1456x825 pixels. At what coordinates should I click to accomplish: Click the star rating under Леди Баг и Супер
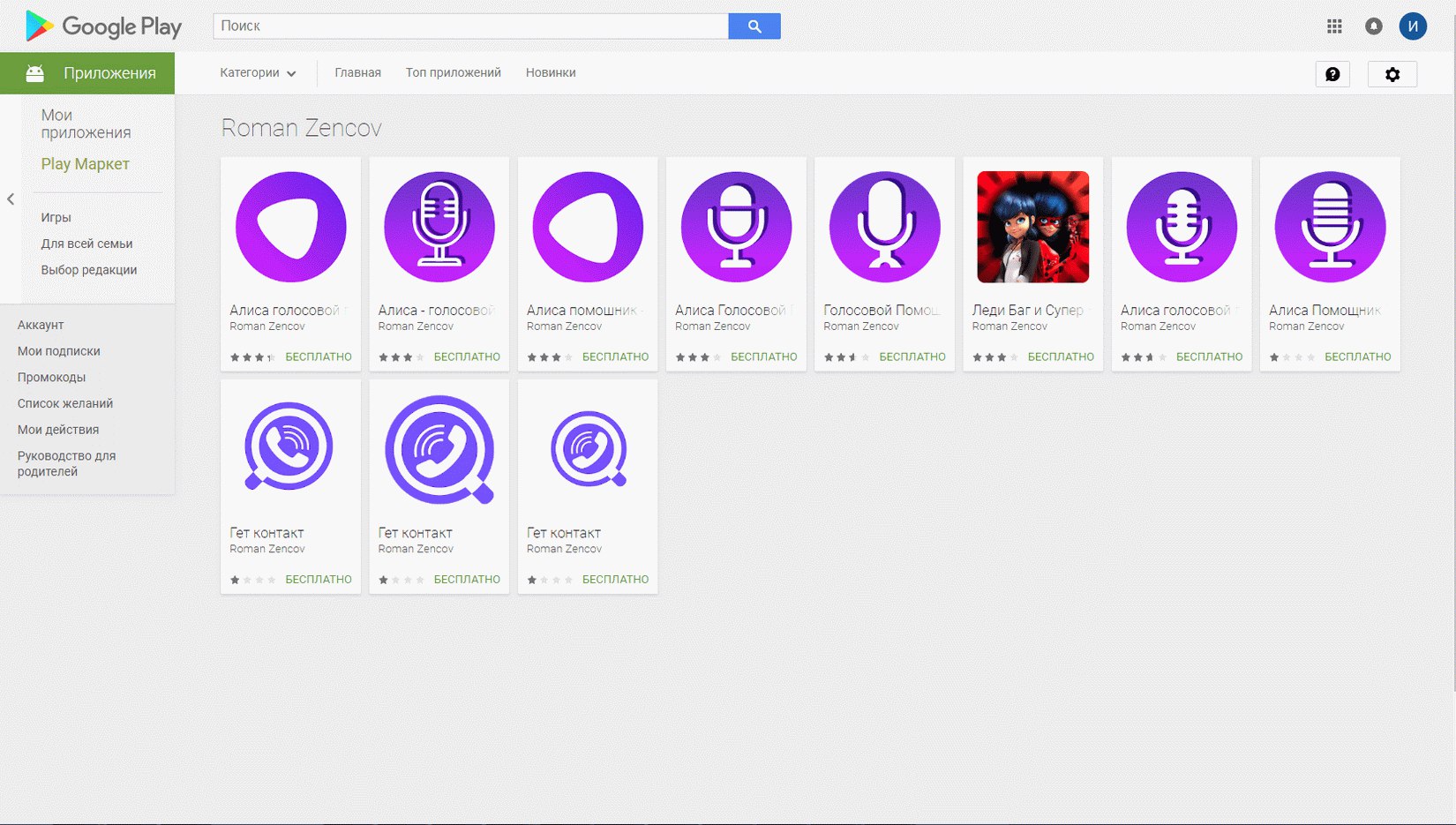(995, 357)
